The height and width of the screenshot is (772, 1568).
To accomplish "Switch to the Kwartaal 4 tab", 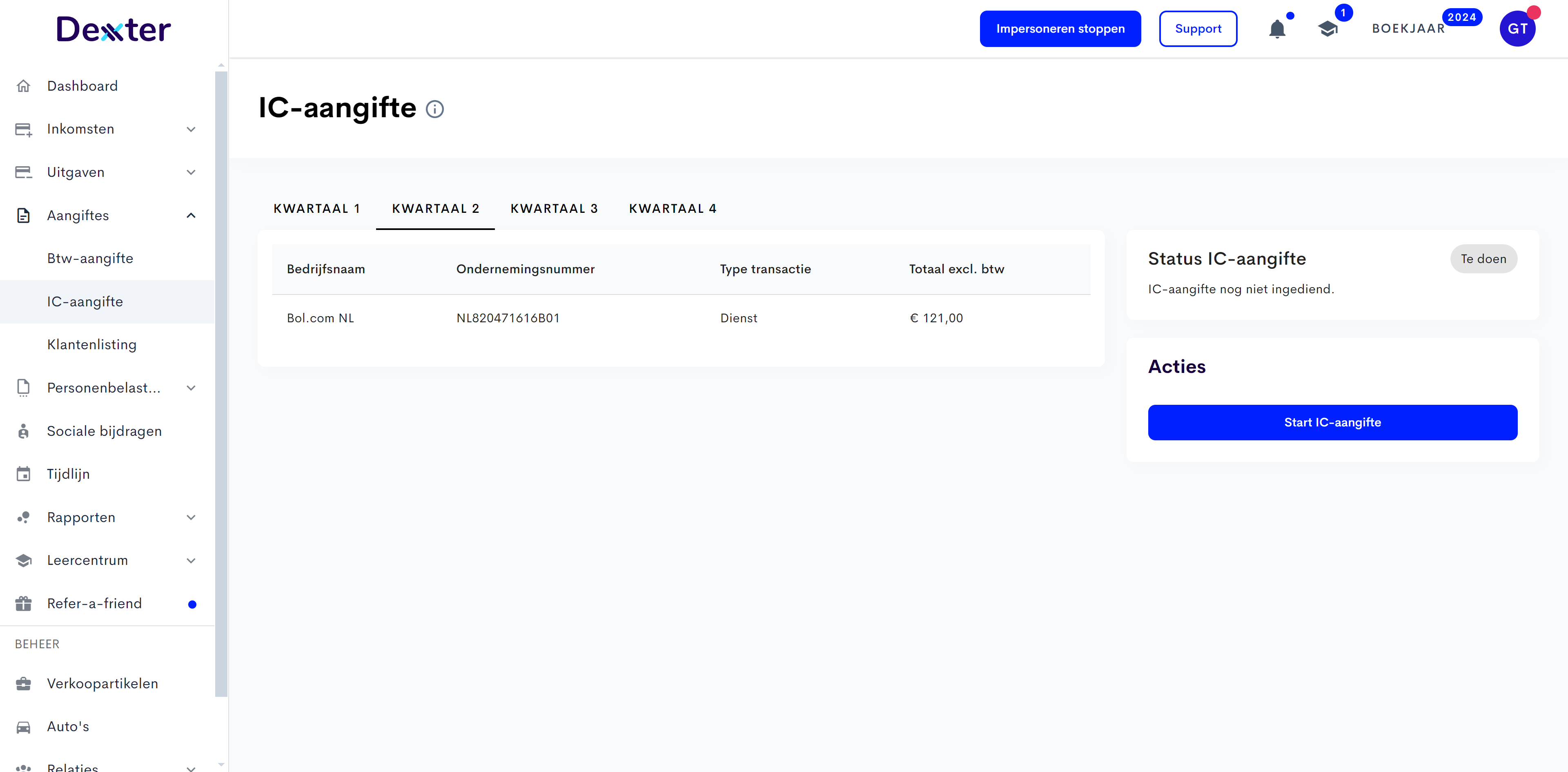I will pyautogui.click(x=673, y=209).
